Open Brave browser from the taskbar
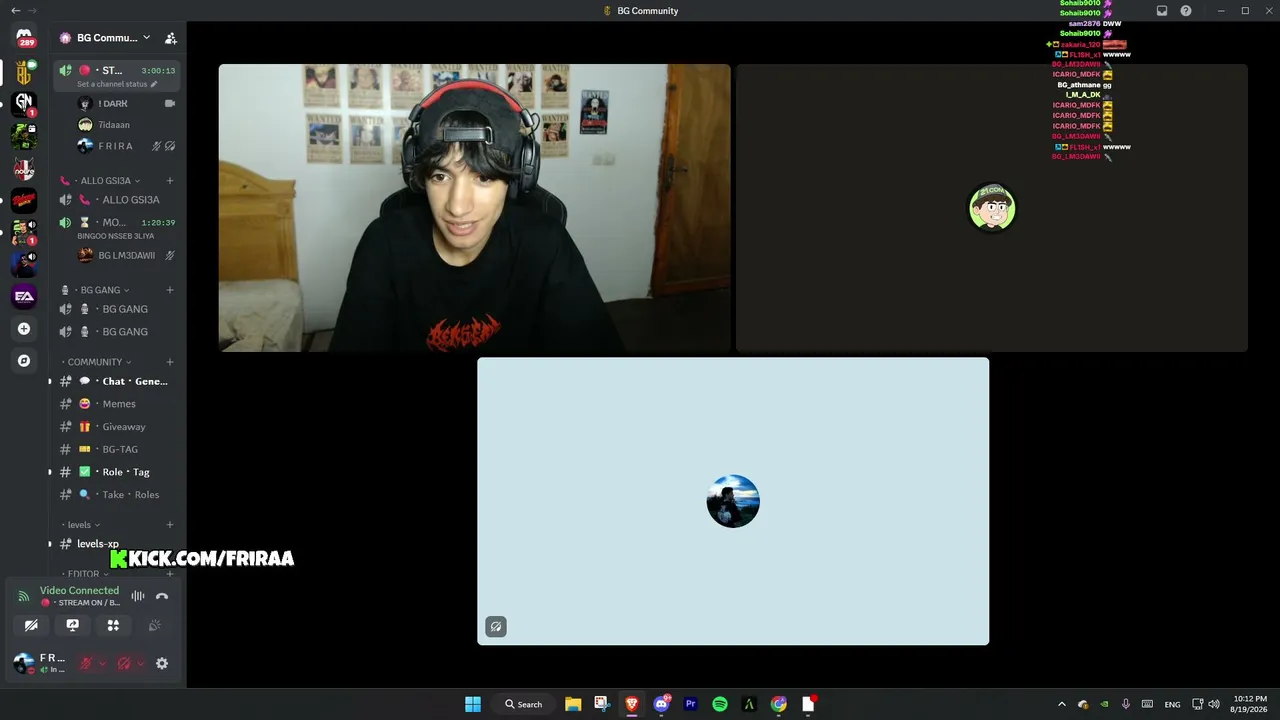The height and width of the screenshot is (720, 1280). point(632,704)
